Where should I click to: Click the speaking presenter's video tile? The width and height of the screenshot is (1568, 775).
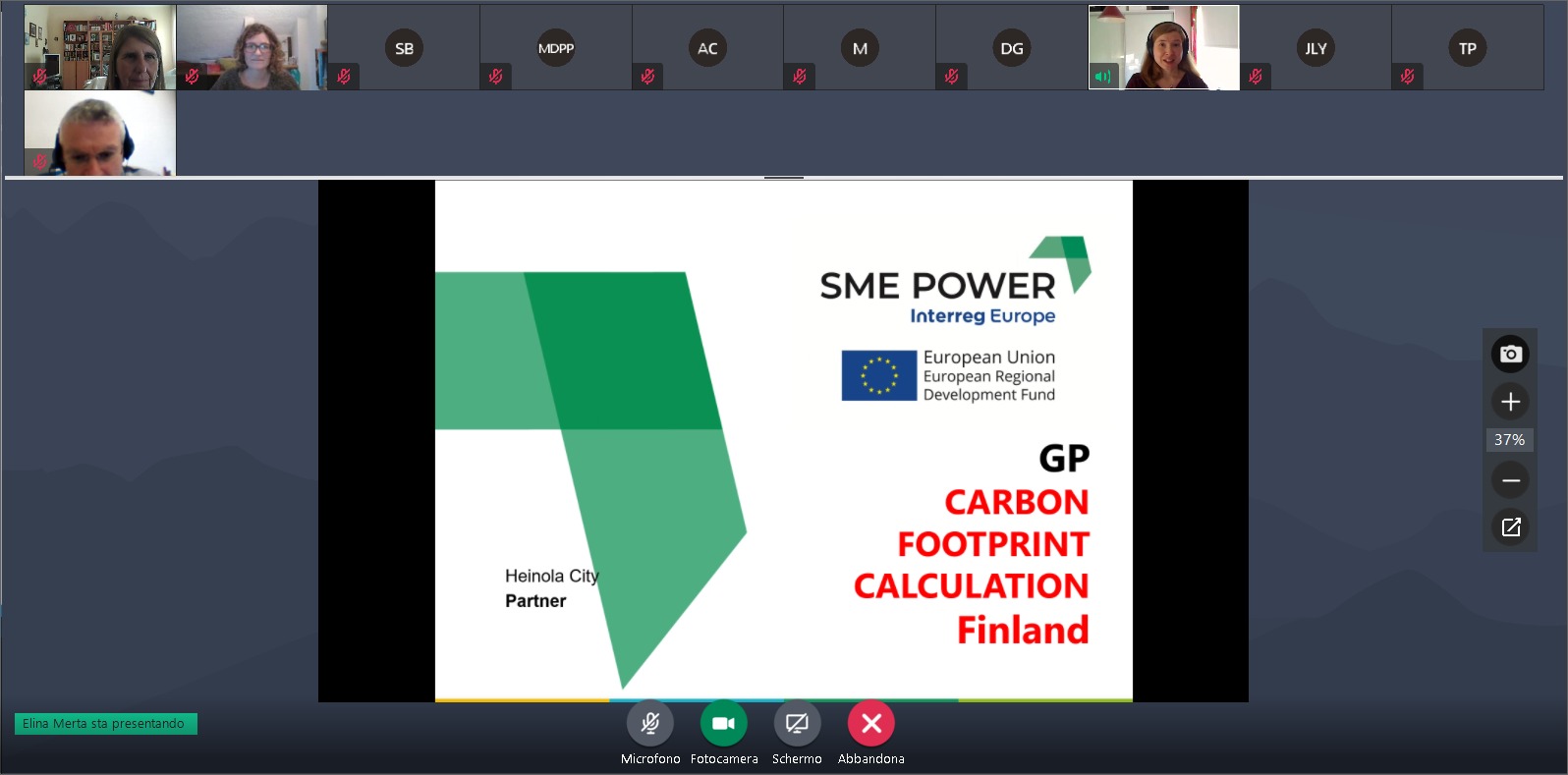pos(1164,47)
